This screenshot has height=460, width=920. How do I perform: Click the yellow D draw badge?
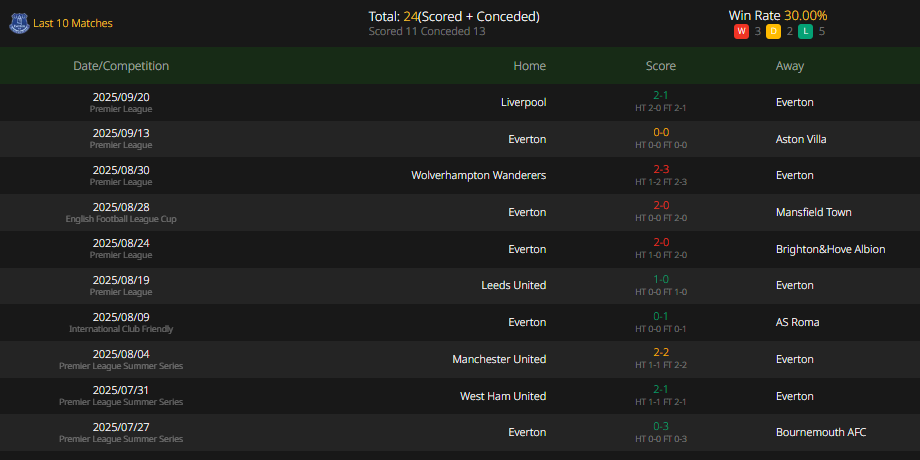pyautogui.click(x=773, y=32)
